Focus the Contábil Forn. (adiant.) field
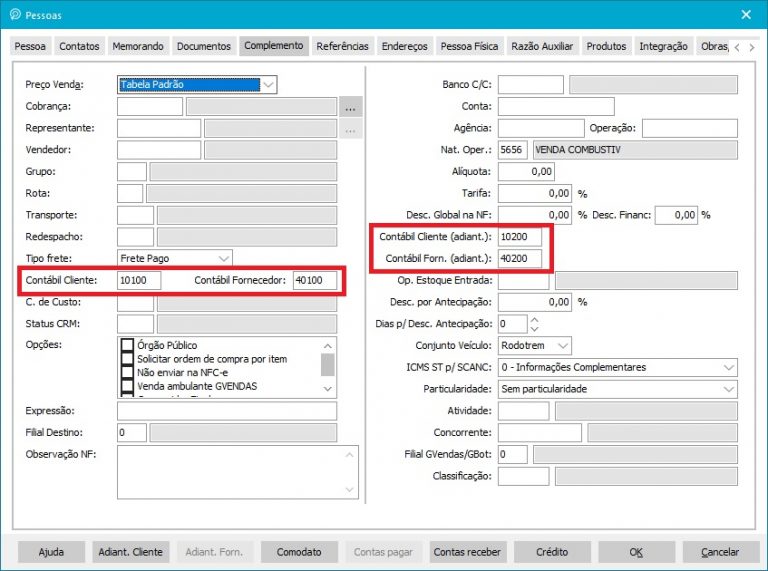This screenshot has height=571, width=768. point(520,259)
